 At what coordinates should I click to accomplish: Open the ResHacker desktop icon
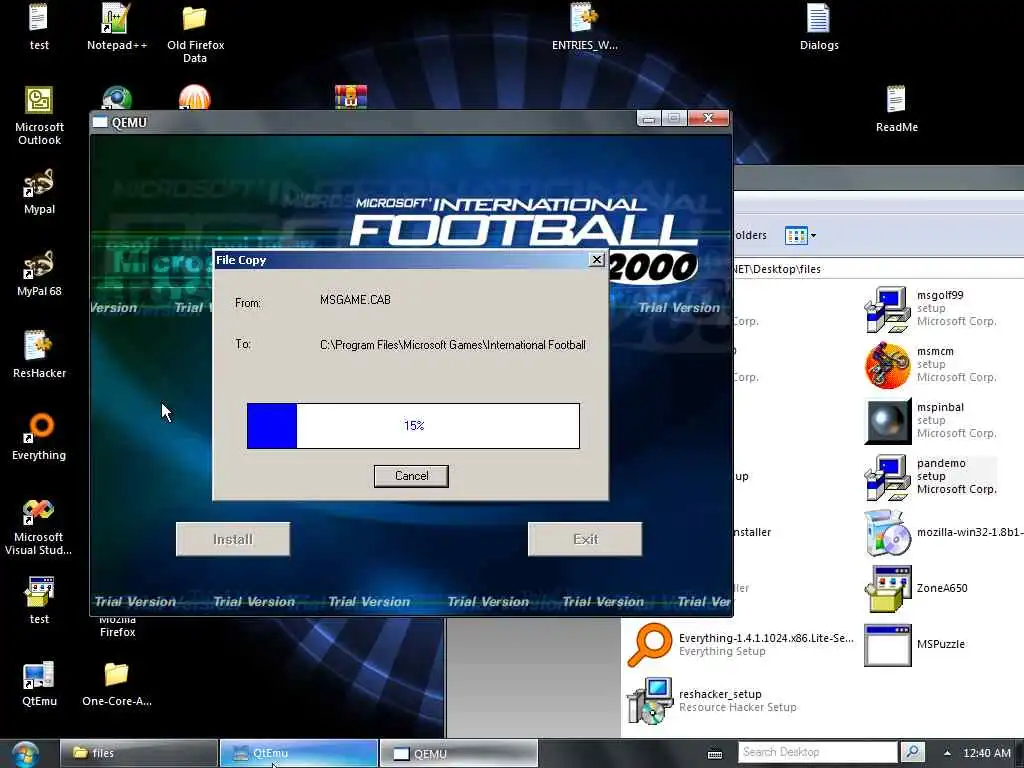[x=39, y=355]
